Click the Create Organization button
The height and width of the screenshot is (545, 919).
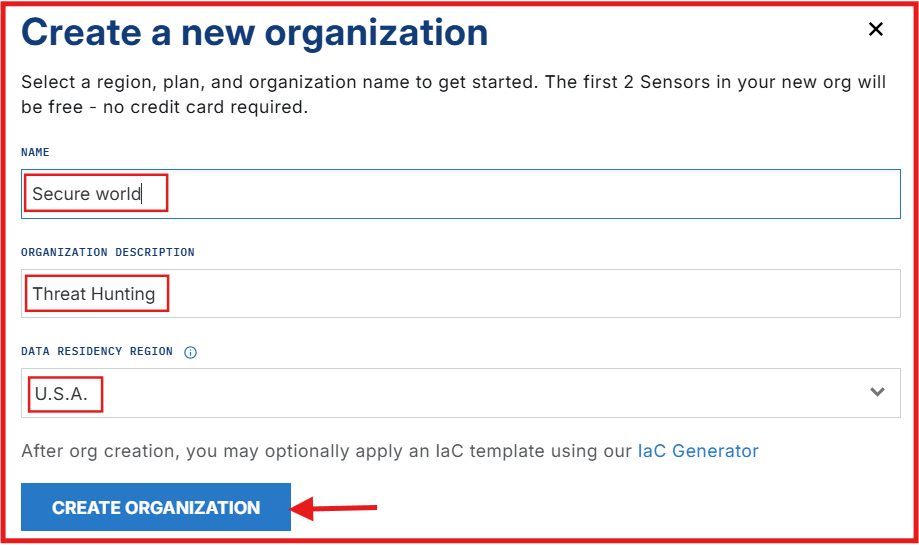coord(156,507)
